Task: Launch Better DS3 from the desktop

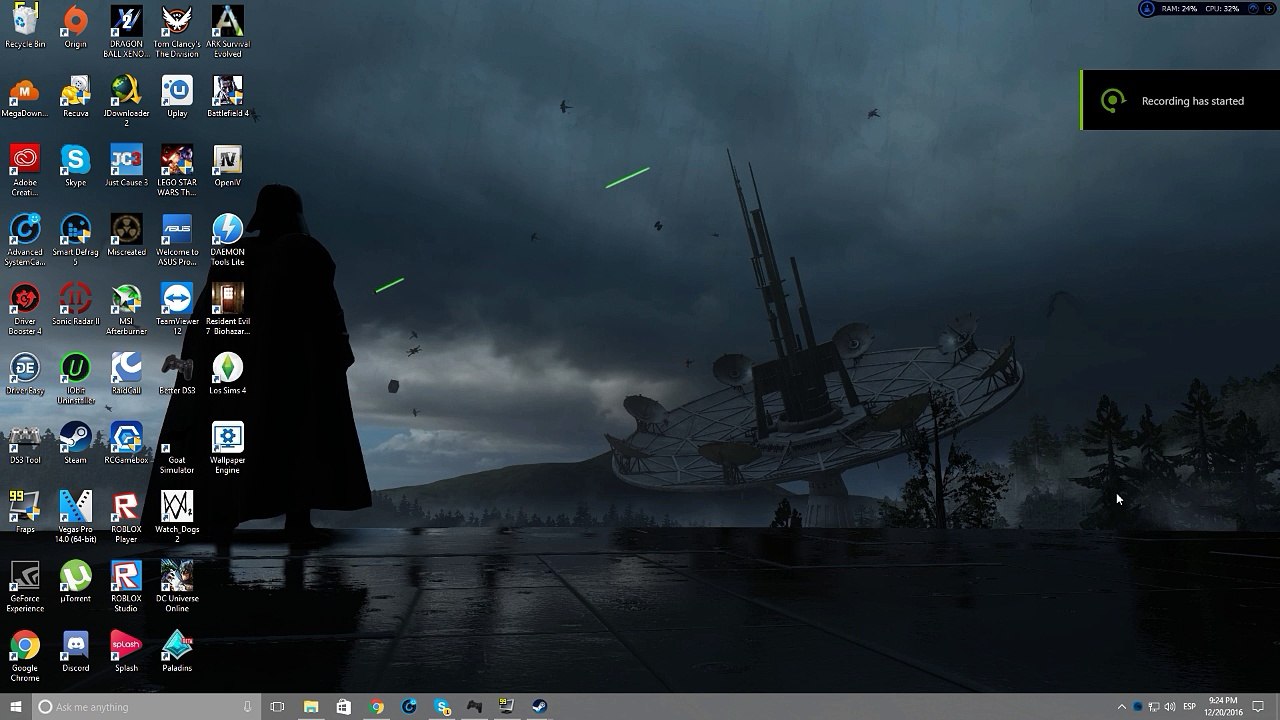Action: 177,374
